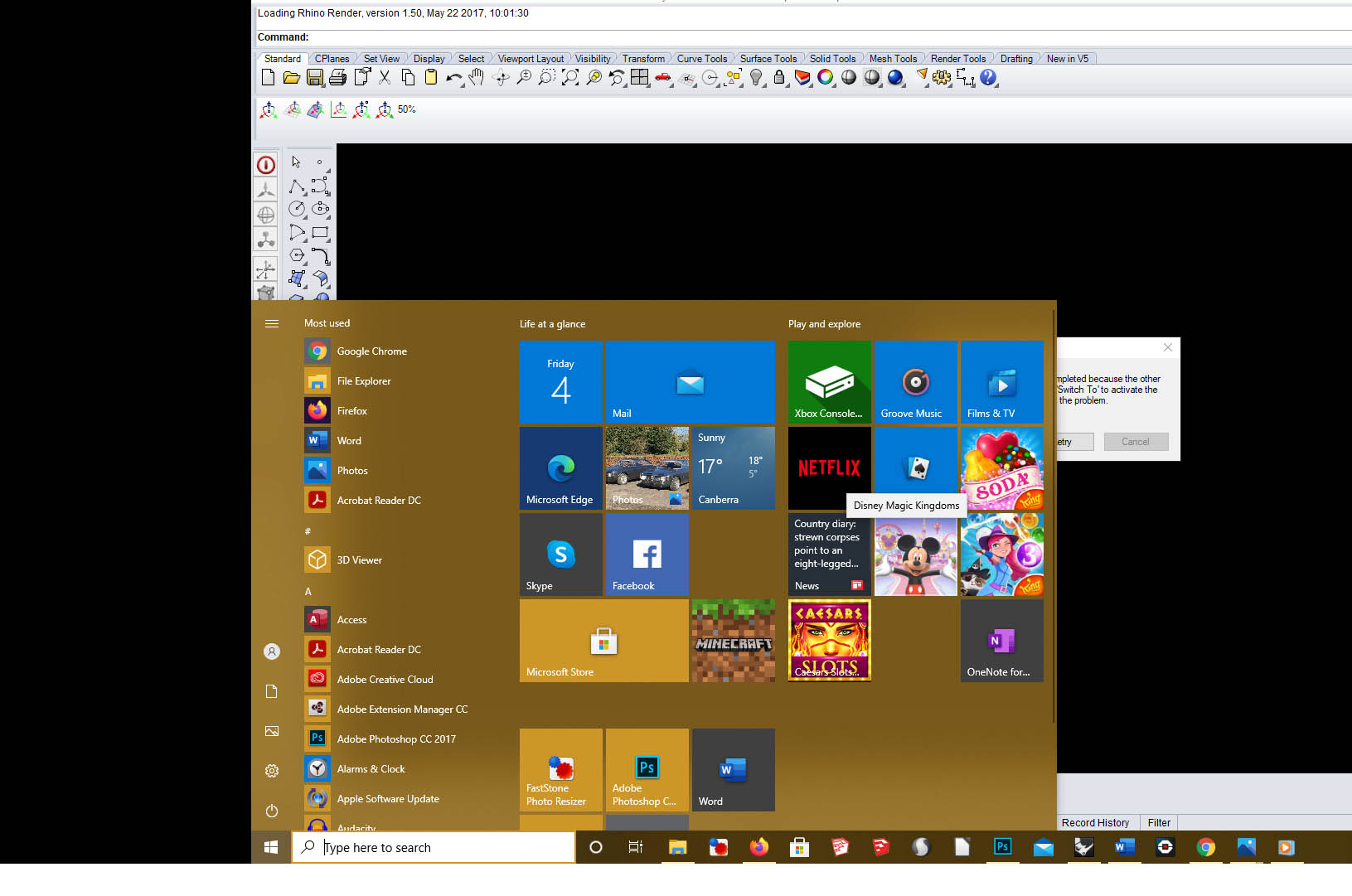Open Adobe Photoshop CC 2017 from app list
Screen dimensions: 1352x896
(400, 739)
